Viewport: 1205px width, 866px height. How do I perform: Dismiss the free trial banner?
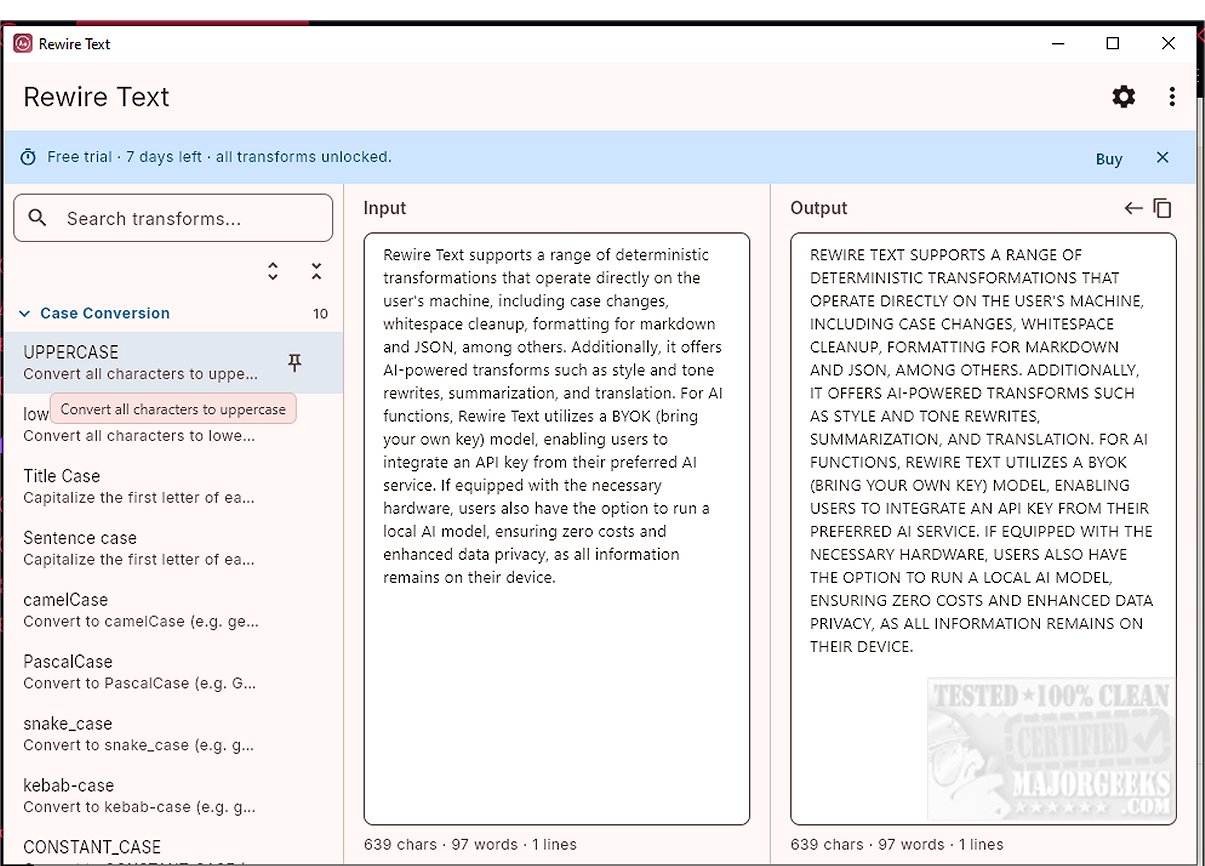pos(1162,158)
